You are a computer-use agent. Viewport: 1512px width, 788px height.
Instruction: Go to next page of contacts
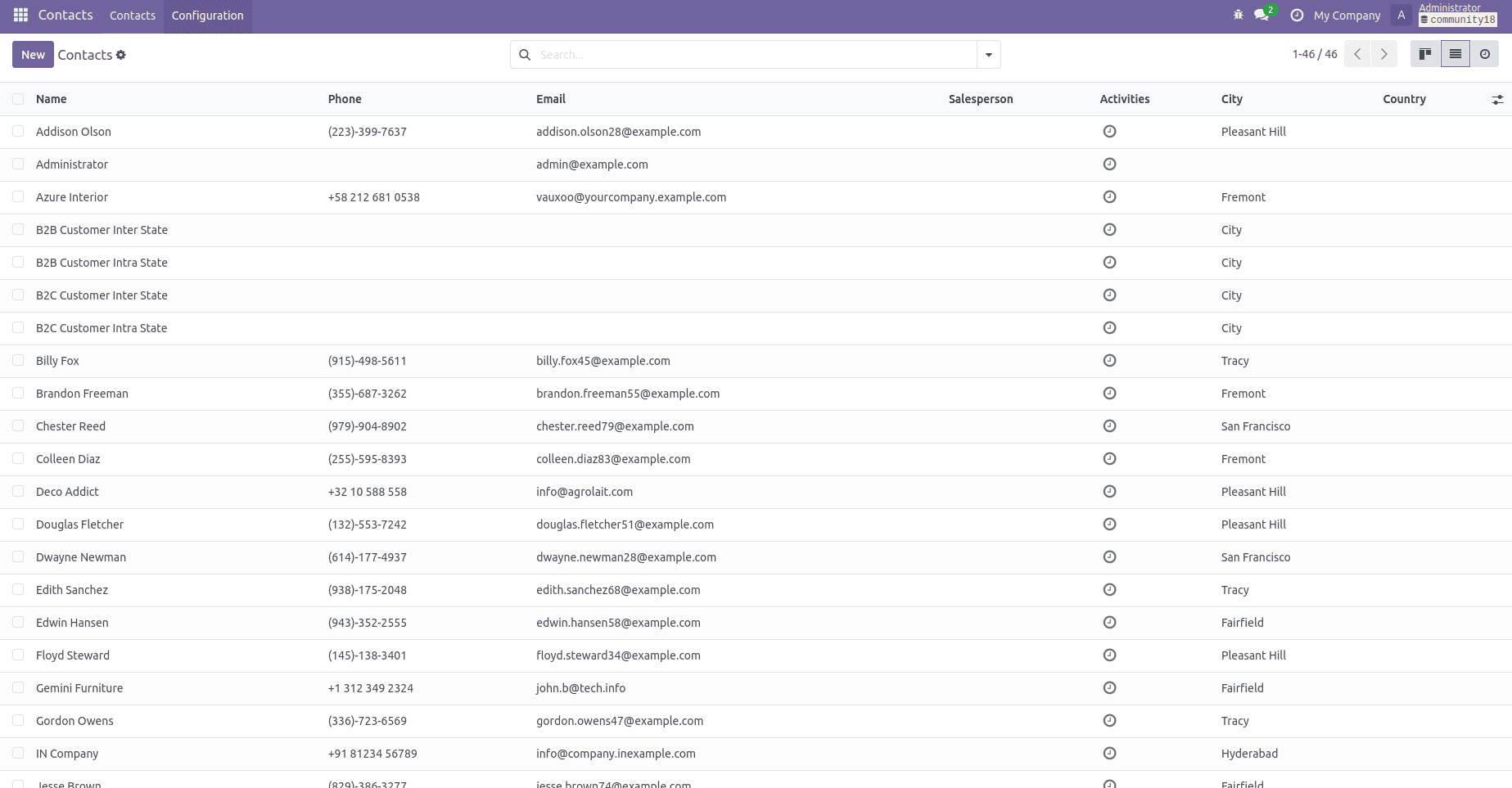click(1384, 53)
